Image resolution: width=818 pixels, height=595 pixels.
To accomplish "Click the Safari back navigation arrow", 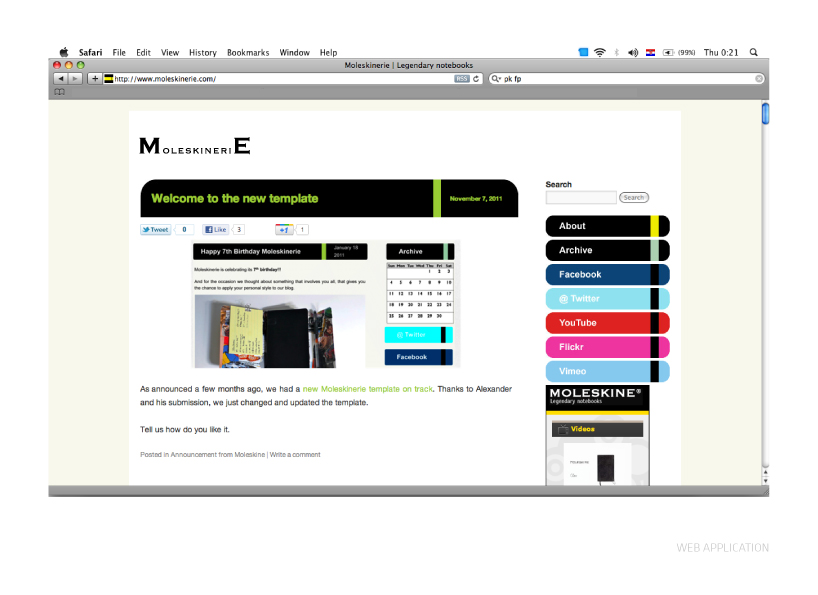I will click(x=60, y=78).
